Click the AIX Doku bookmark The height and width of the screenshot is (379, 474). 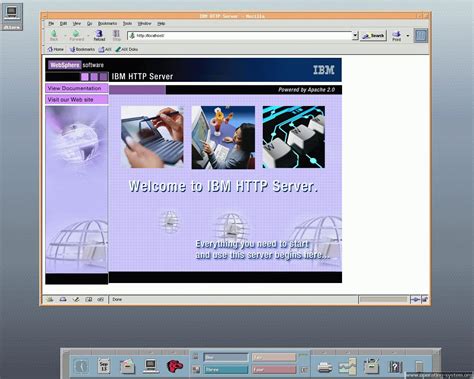pos(127,49)
